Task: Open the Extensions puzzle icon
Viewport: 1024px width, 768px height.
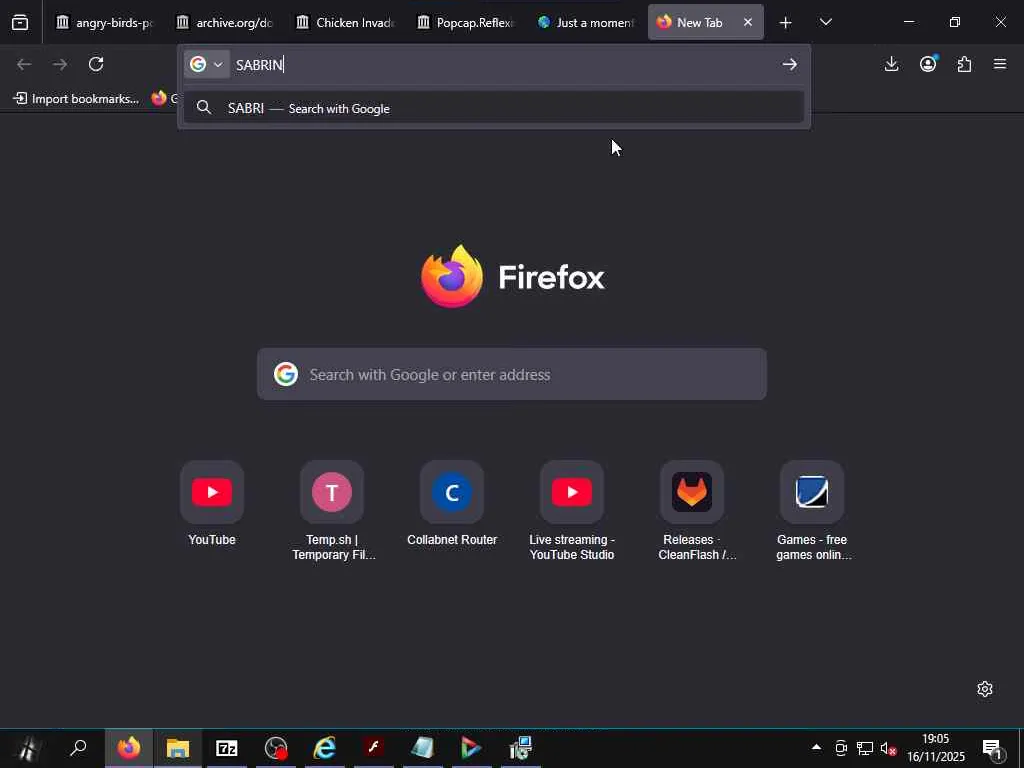Action: tap(964, 64)
